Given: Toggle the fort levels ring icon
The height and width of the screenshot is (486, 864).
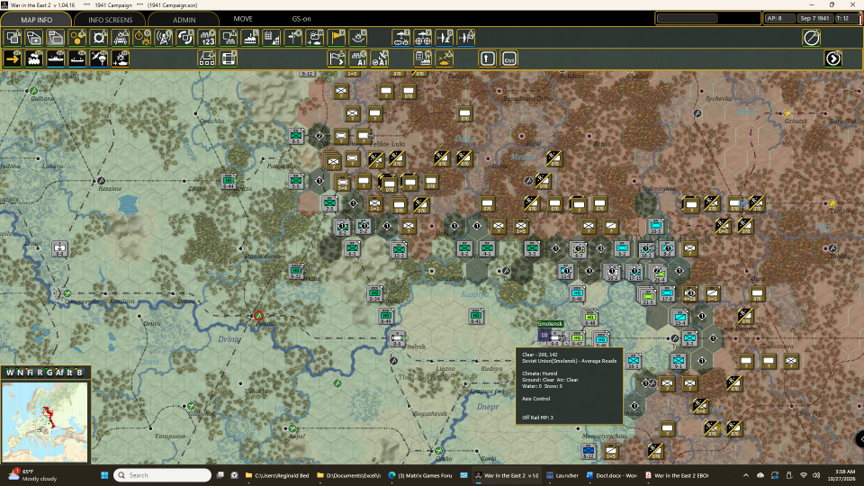Looking at the screenshot, I should click(x=99, y=38).
